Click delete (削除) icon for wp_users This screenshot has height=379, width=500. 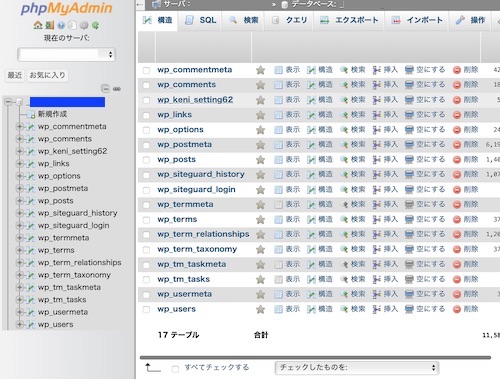click(457, 309)
